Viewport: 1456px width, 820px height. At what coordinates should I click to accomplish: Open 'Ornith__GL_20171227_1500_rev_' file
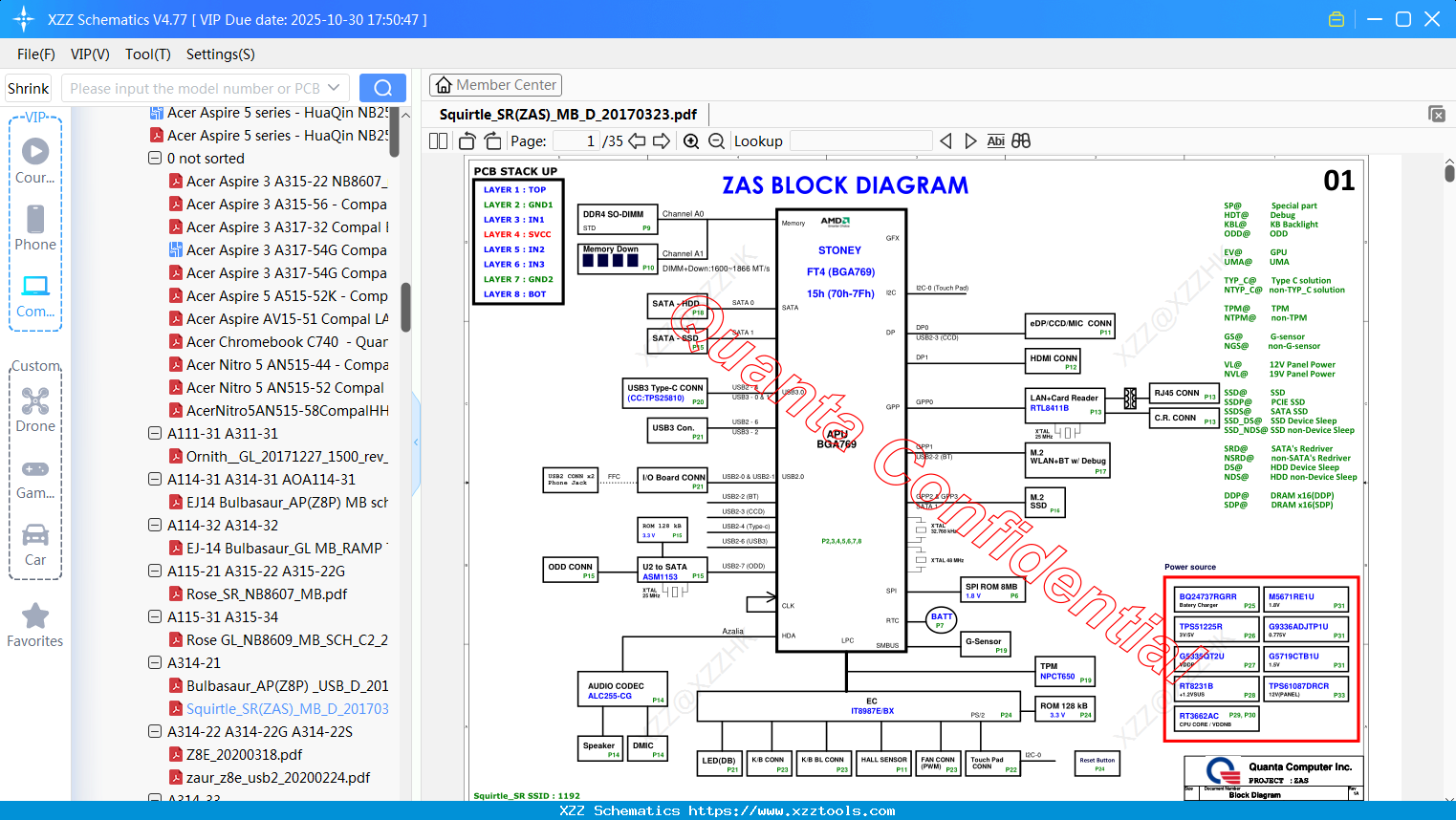tap(277, 457)
